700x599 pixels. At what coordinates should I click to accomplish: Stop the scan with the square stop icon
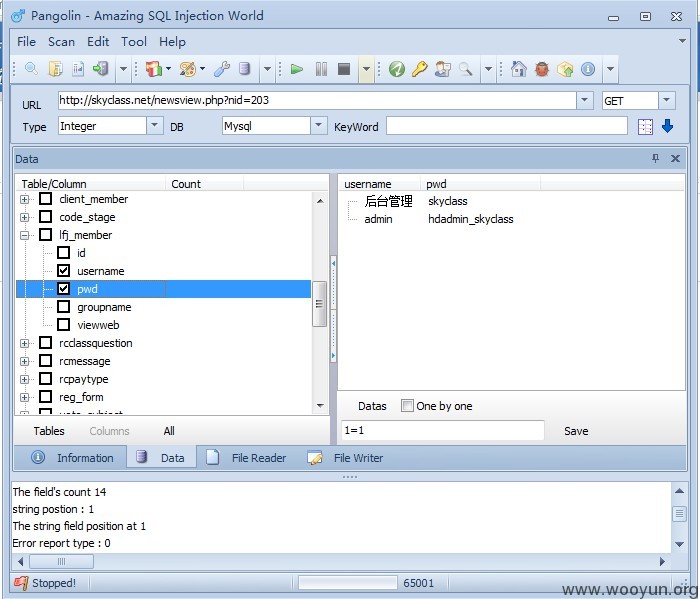click(344, 69)
